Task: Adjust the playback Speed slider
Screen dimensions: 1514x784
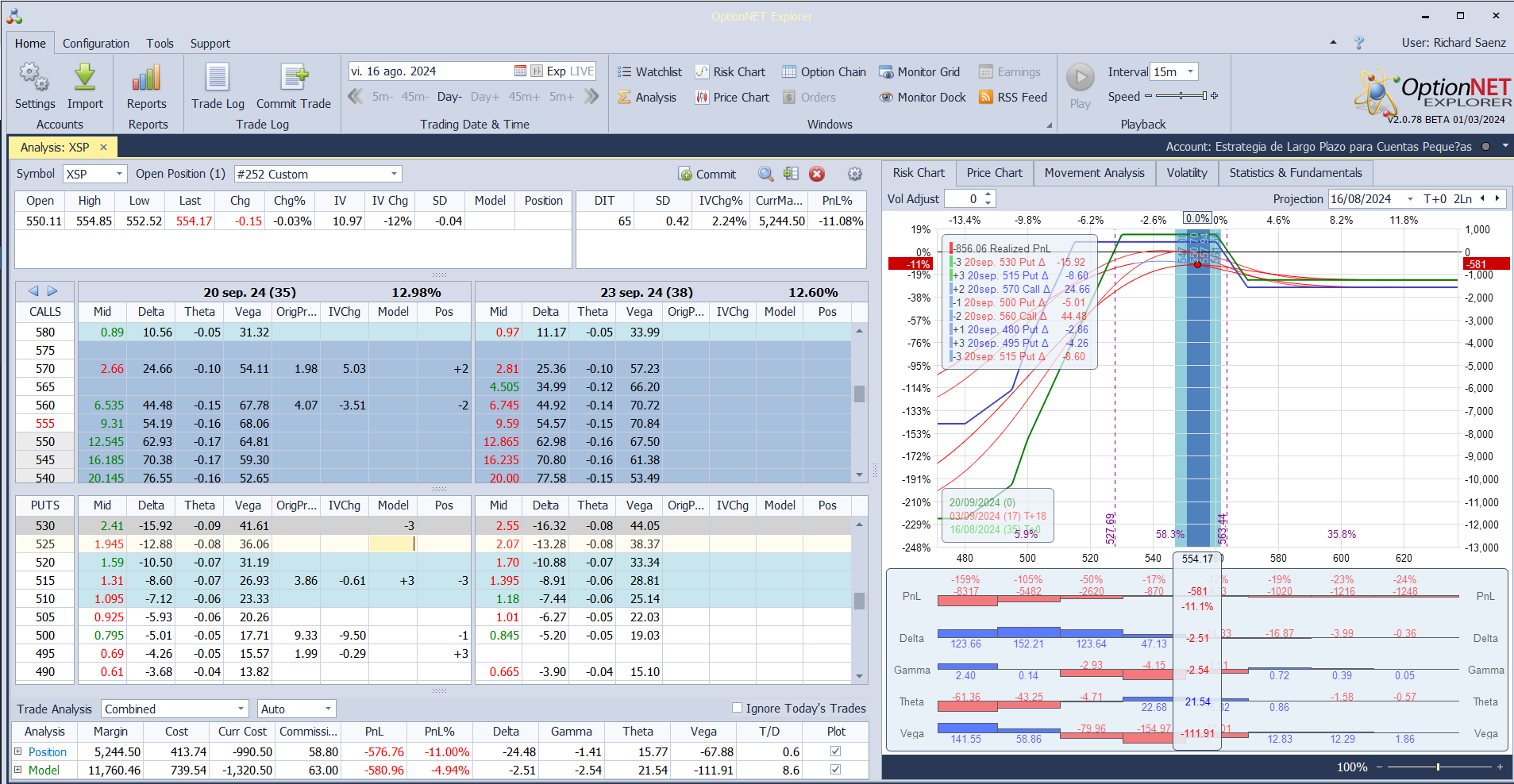Action: pos(1181,96)
